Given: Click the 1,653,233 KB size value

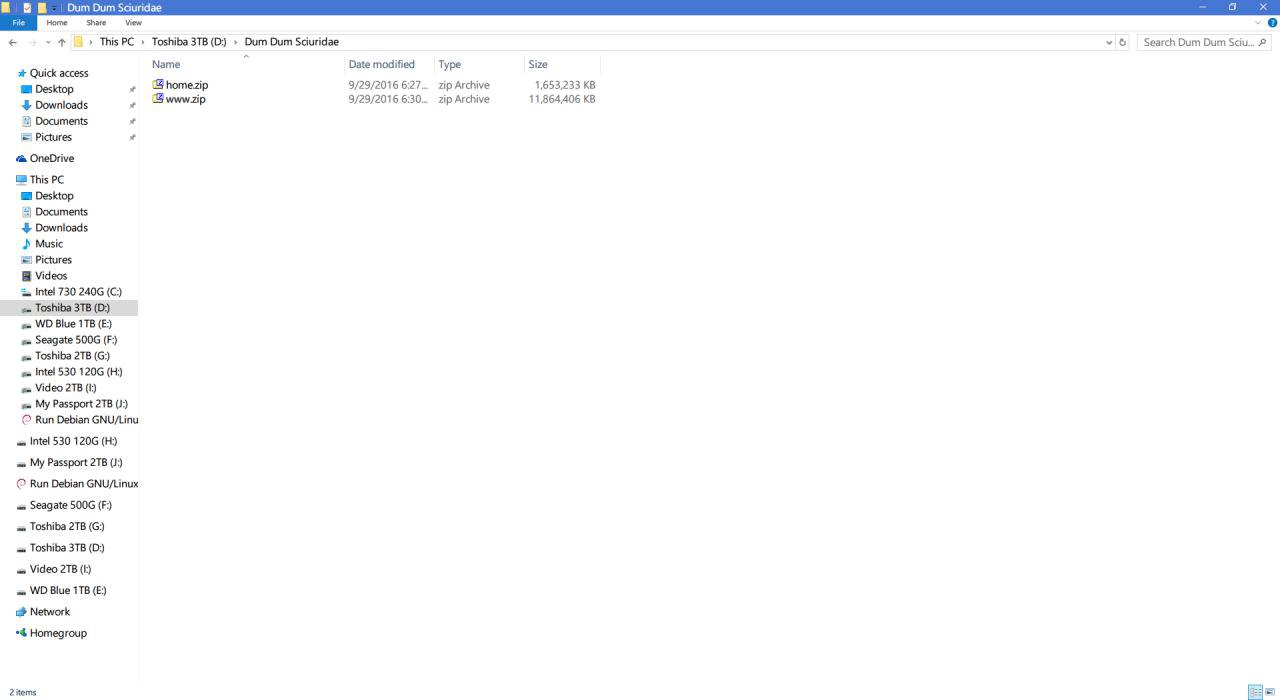Looking at the screenshot, I should click(565, 85).
